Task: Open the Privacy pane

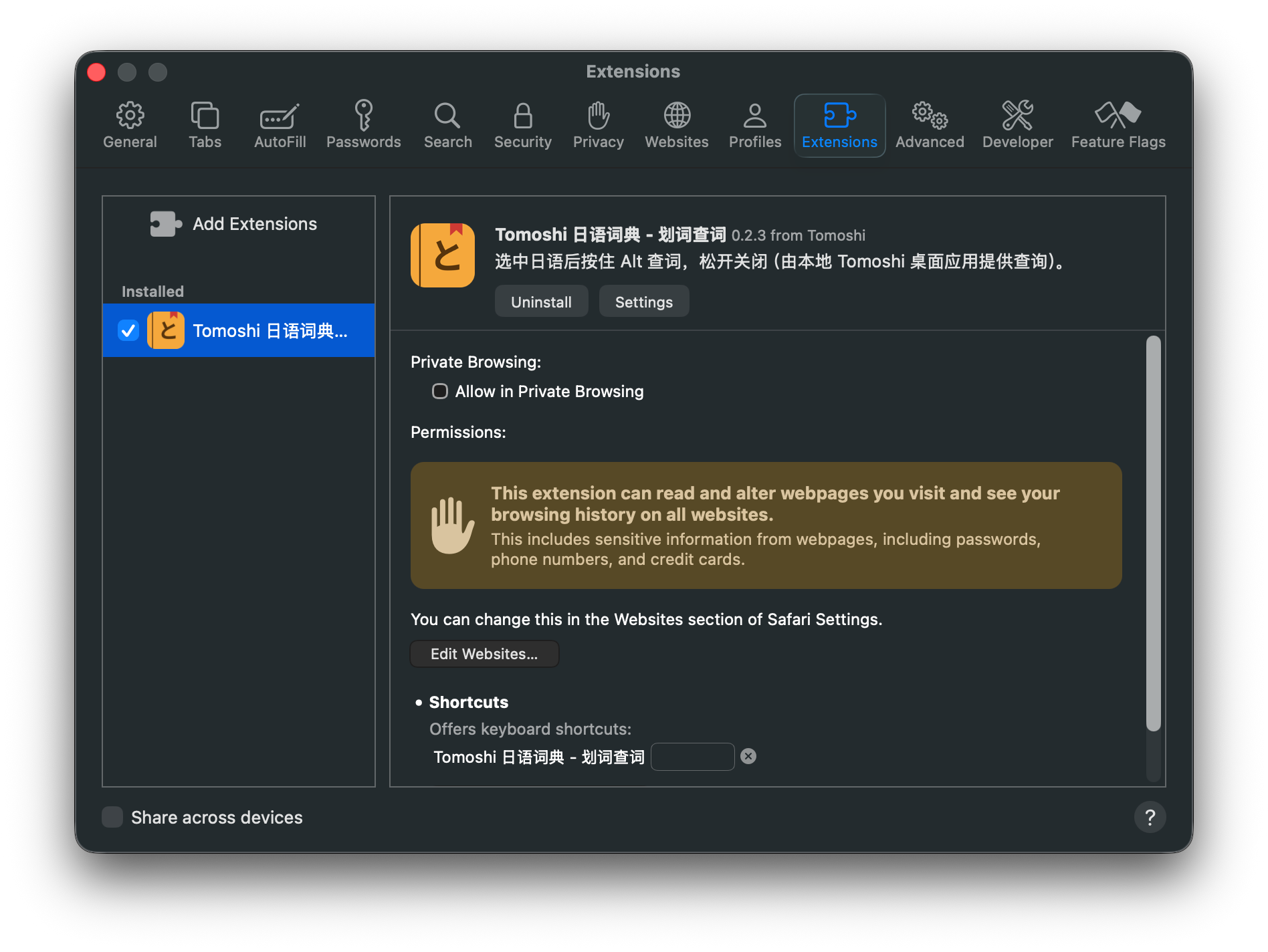Action: [598, 125]
